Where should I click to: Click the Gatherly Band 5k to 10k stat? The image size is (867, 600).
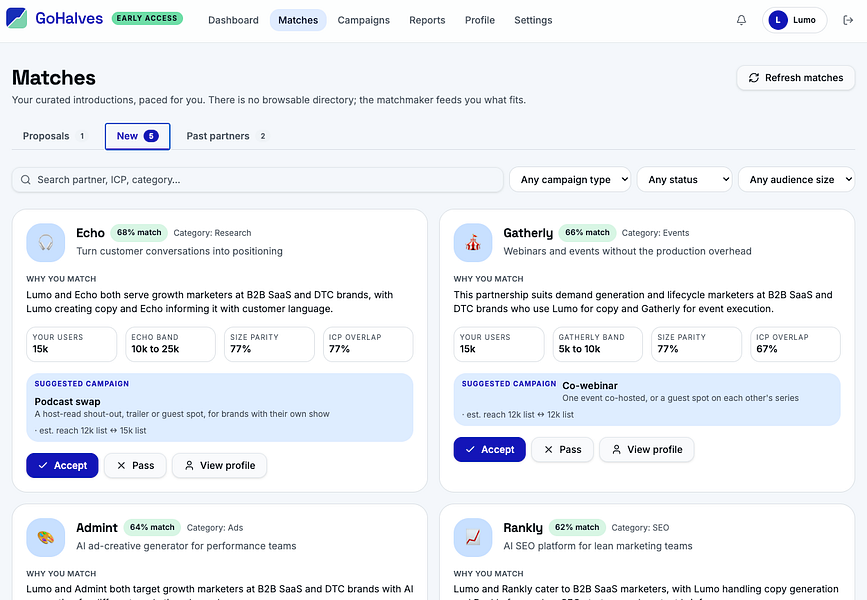click(598, 344)
